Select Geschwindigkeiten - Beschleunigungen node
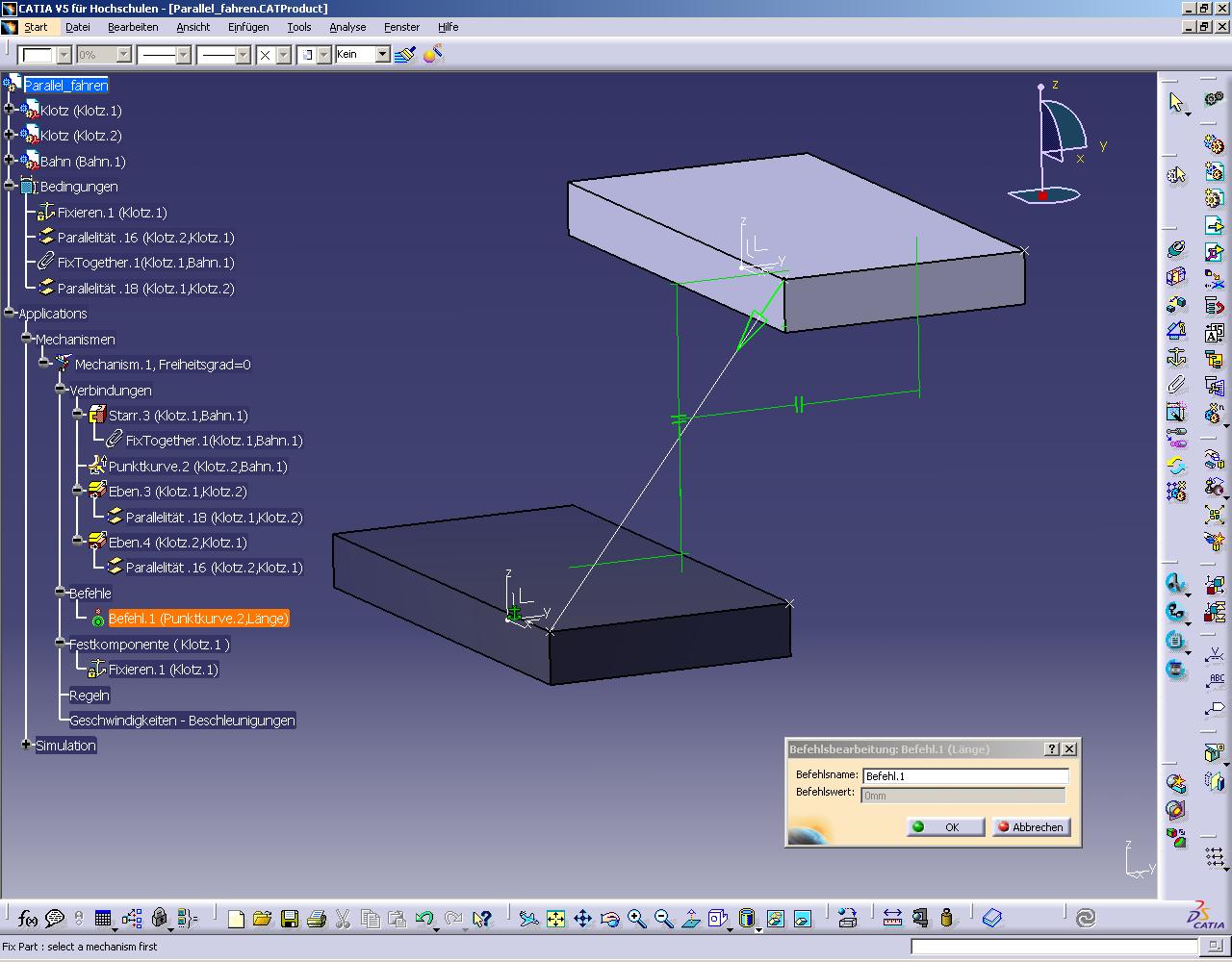Image resolution: width=1232 pixels, height=962 pixels. tap(182, 721)
